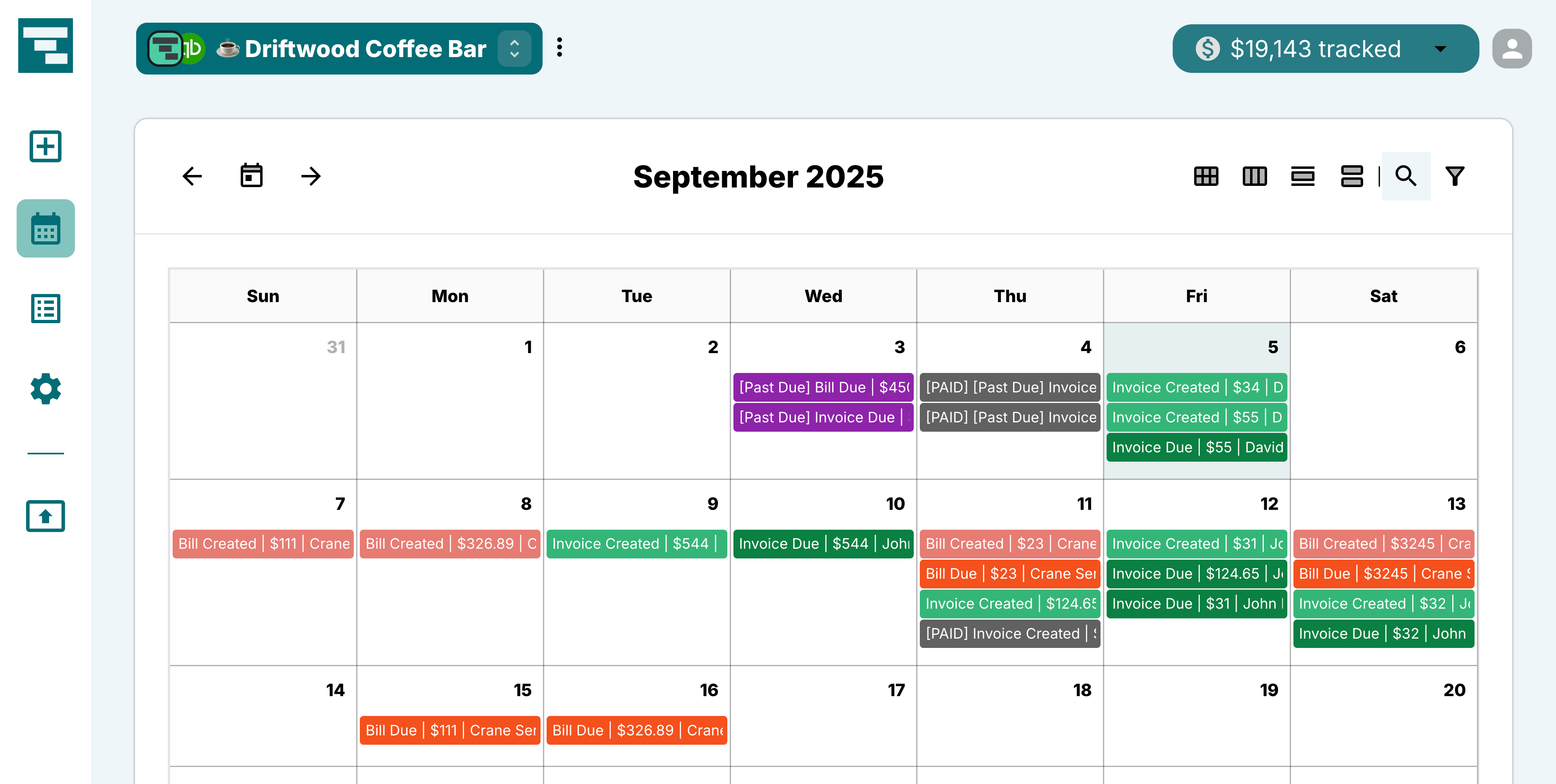Switch to month grid view
The image size is (1556, 784).
tap(1205, 176)
